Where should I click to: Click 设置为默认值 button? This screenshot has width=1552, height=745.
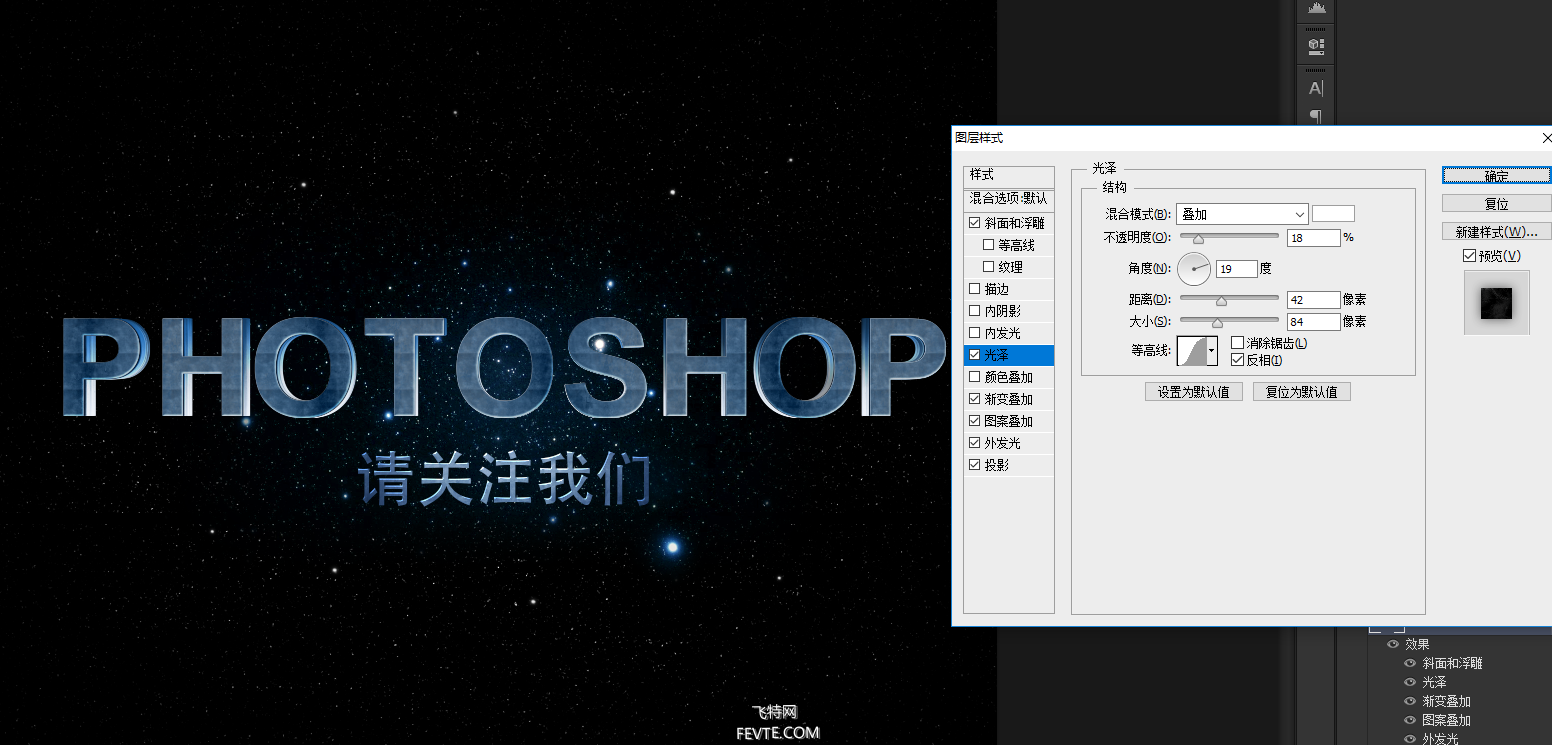(1193, 392)
